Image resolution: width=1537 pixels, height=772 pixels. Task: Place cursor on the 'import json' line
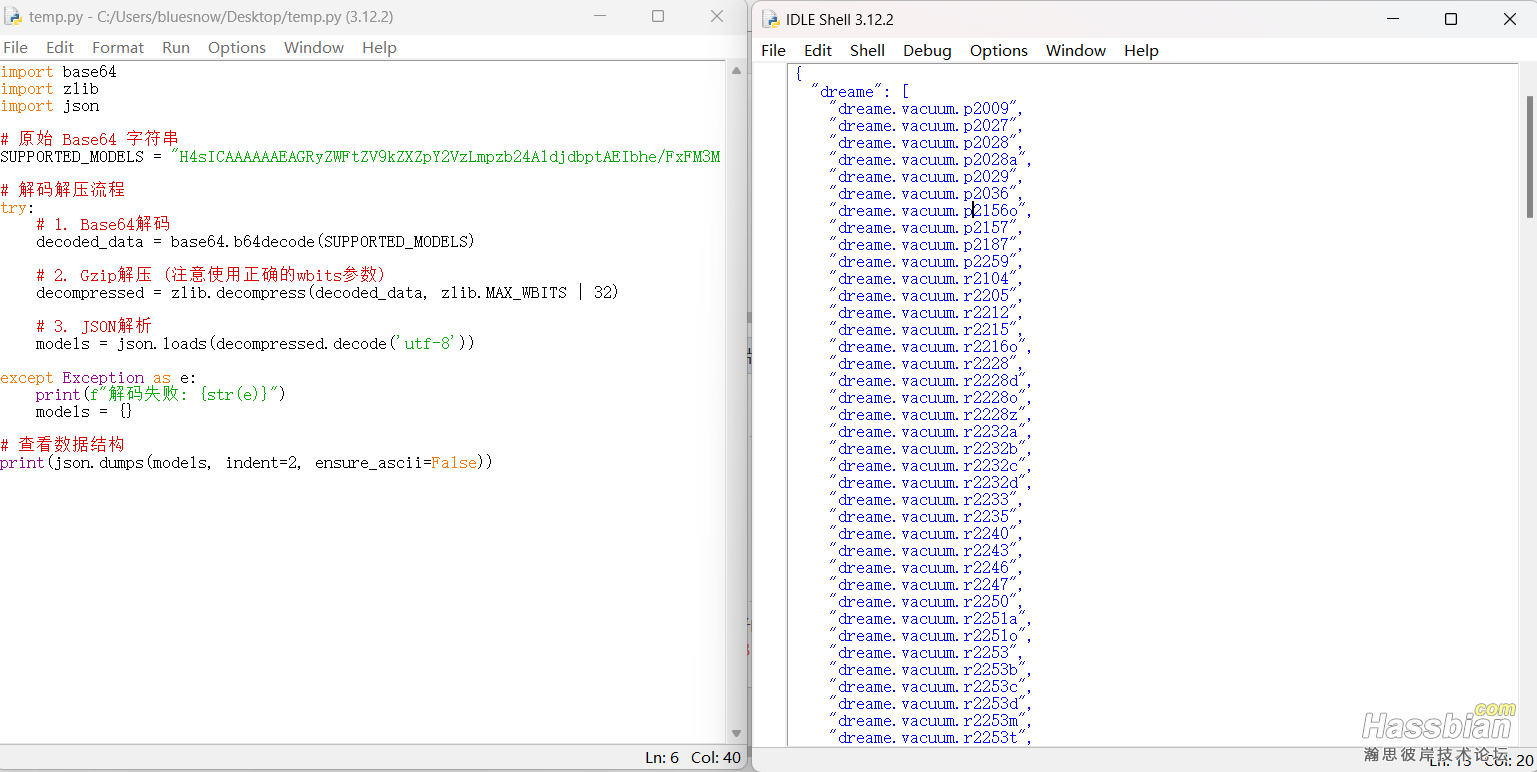tap(49, 106)
